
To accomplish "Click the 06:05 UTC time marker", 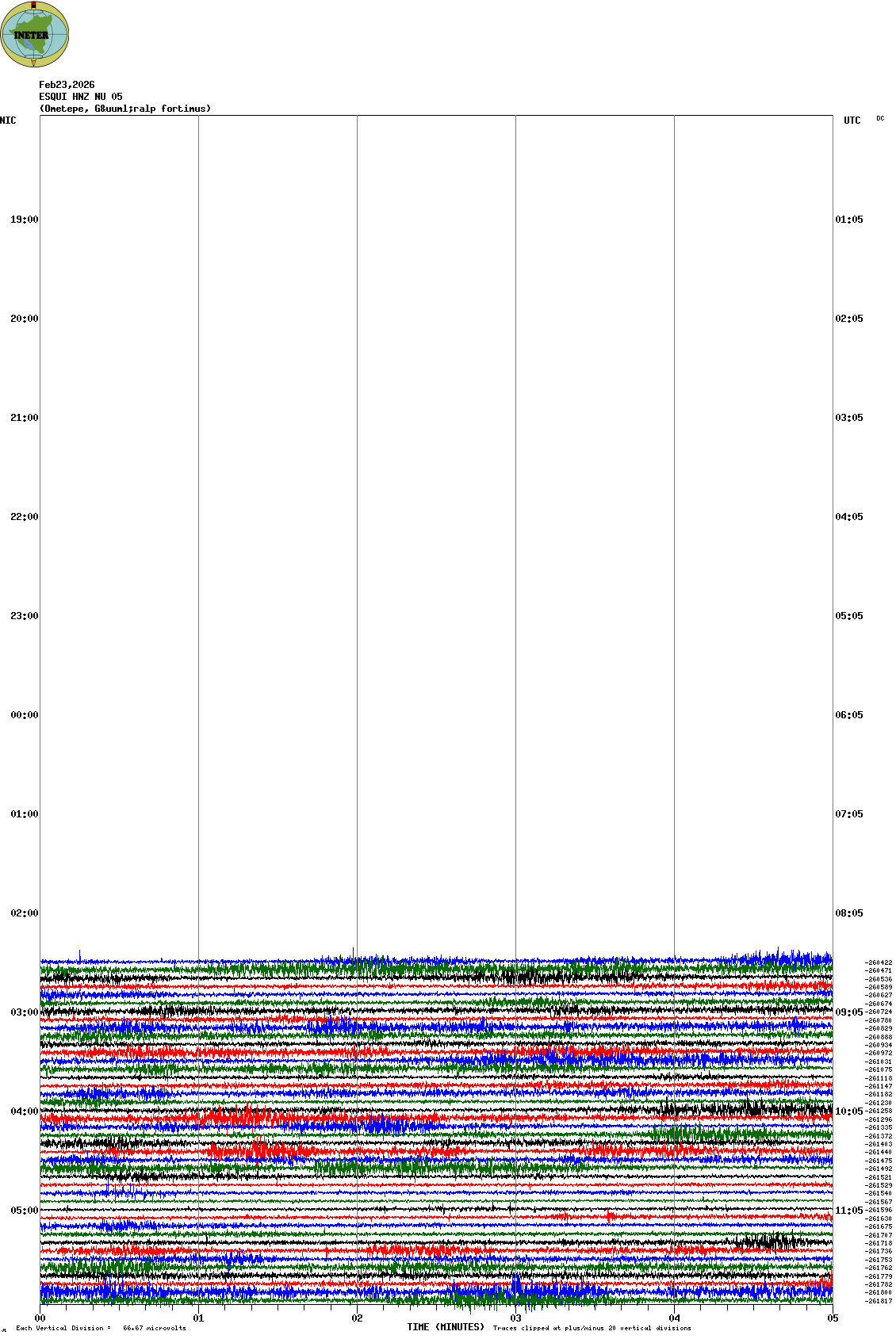I will pyautogui.click(x=849, y=715).
